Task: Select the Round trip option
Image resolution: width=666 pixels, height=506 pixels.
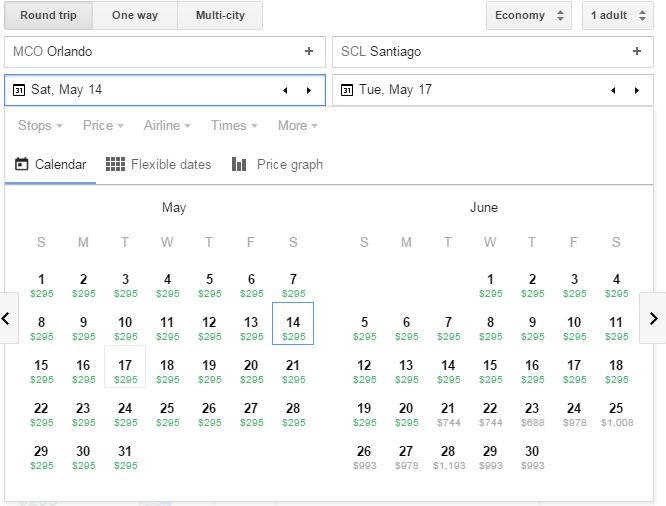Action: 48,16
